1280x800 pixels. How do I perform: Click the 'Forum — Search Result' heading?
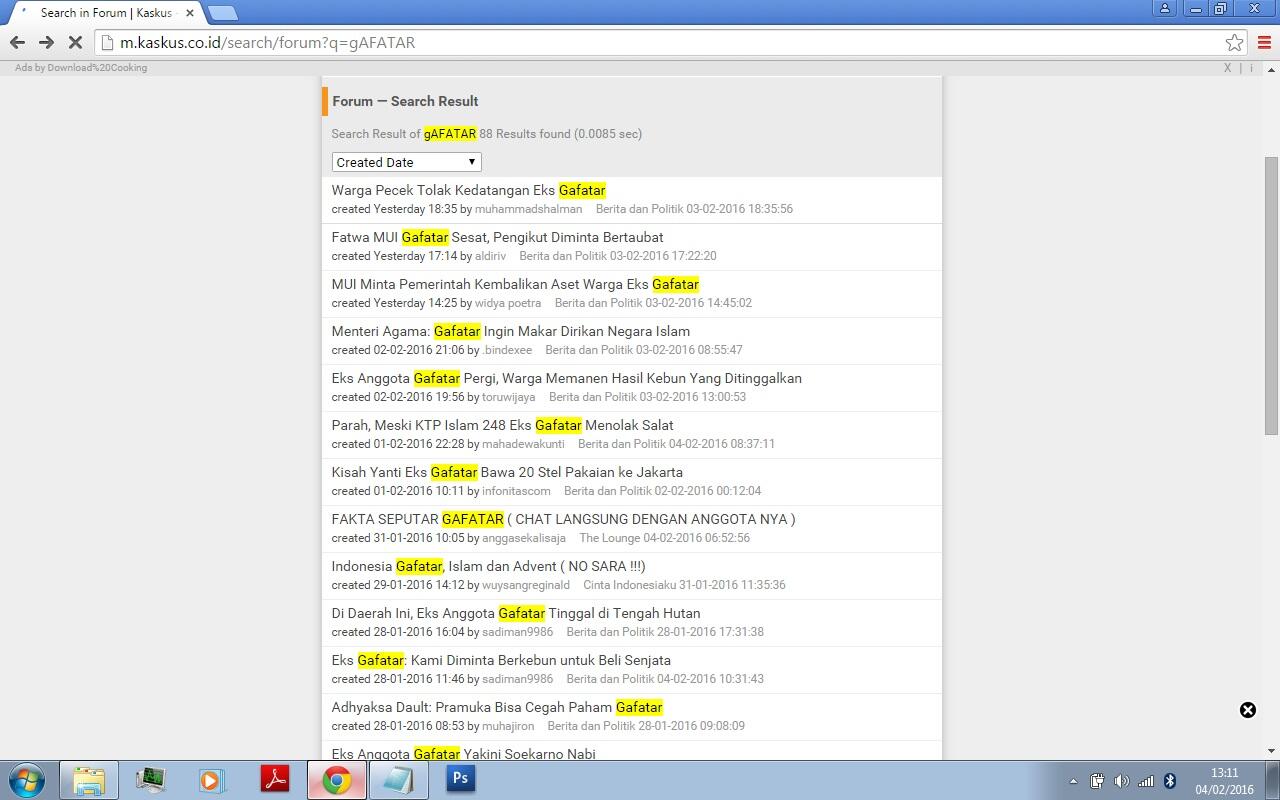click(405, 101)
